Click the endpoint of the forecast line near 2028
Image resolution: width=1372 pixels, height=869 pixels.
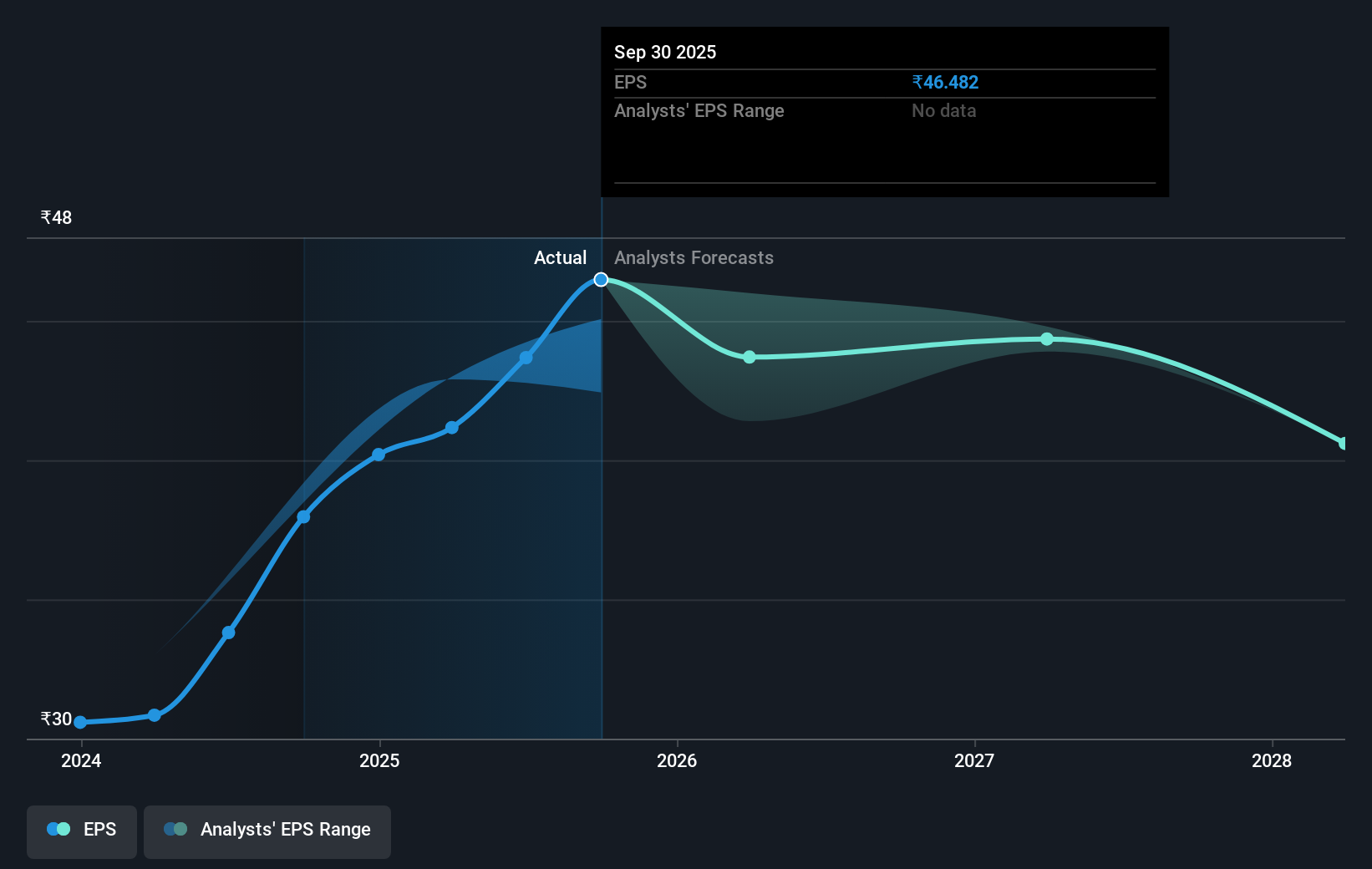point(1344,441)
